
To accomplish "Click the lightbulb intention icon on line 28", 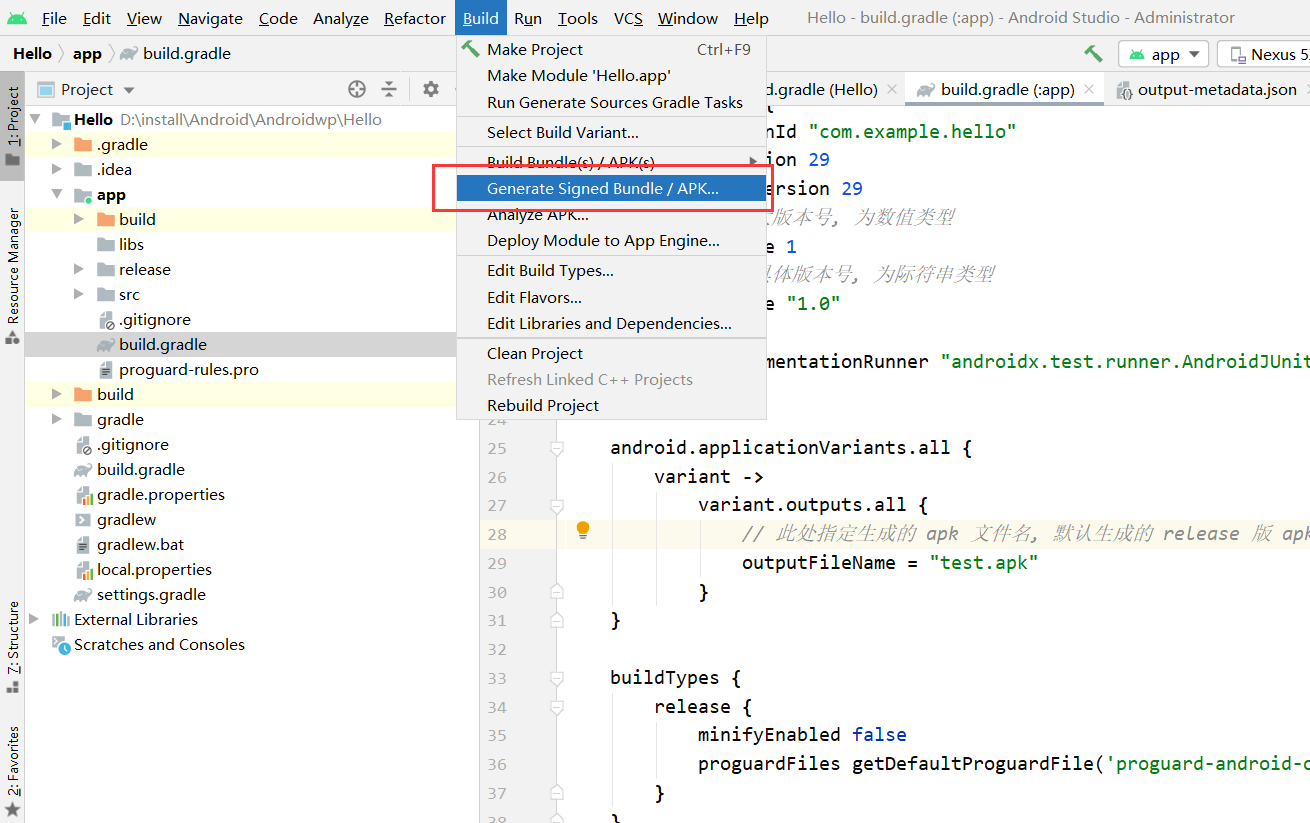I will coord(583,531).
